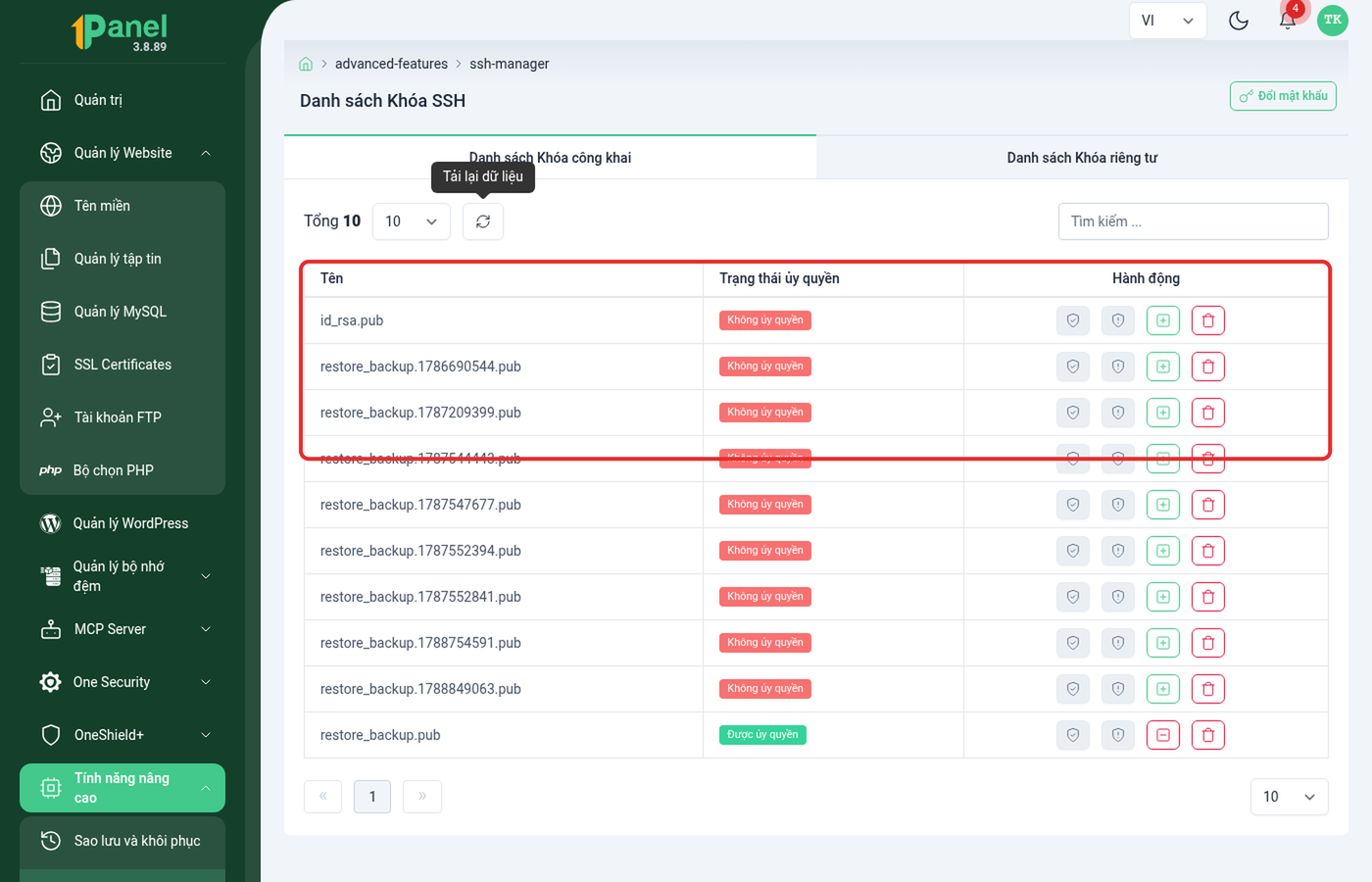Click the Đổi mật khẩu button

pos(1283,96)
